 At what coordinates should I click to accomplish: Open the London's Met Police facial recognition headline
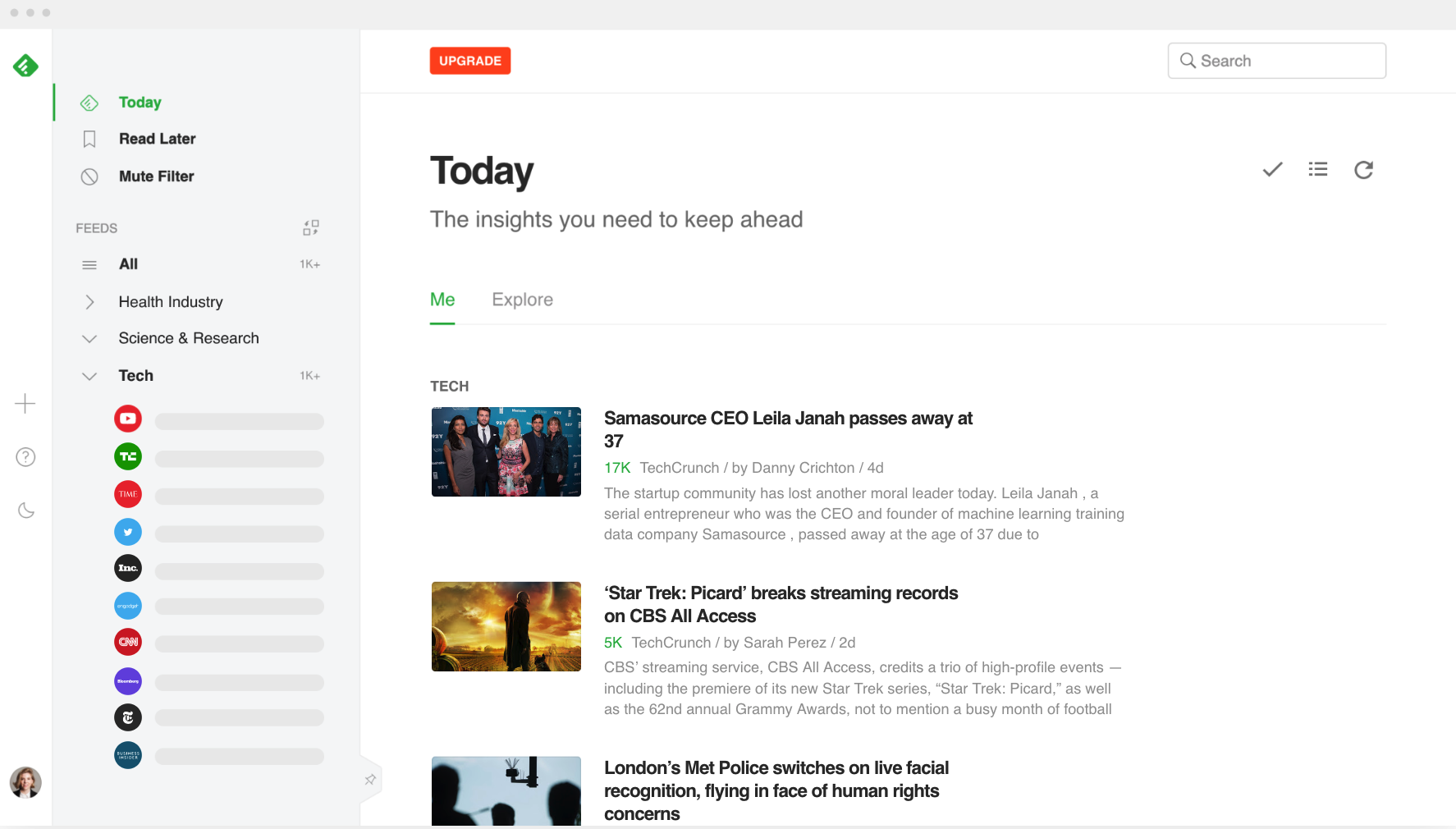(776, 790)
